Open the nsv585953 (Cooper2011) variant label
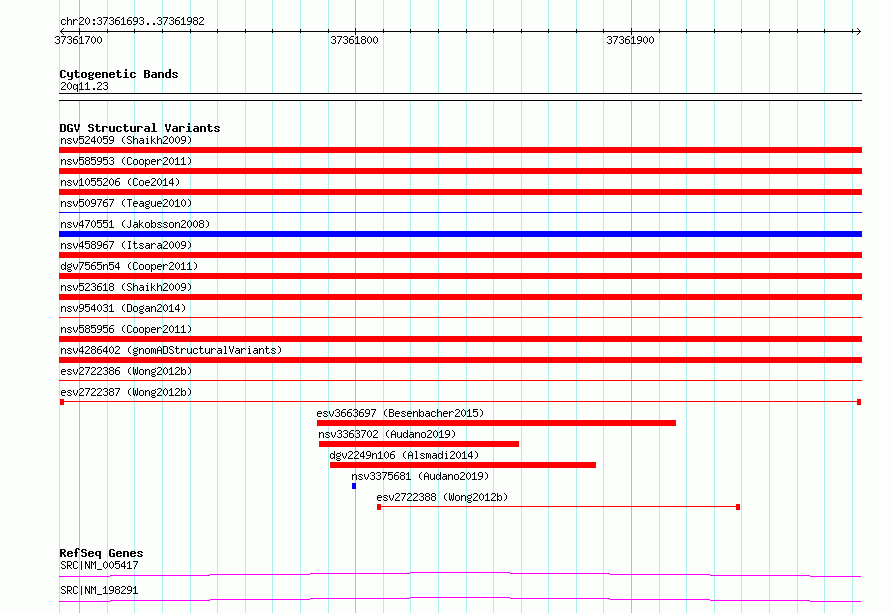This screenshot has height=613, width=890. coord(126,161)
